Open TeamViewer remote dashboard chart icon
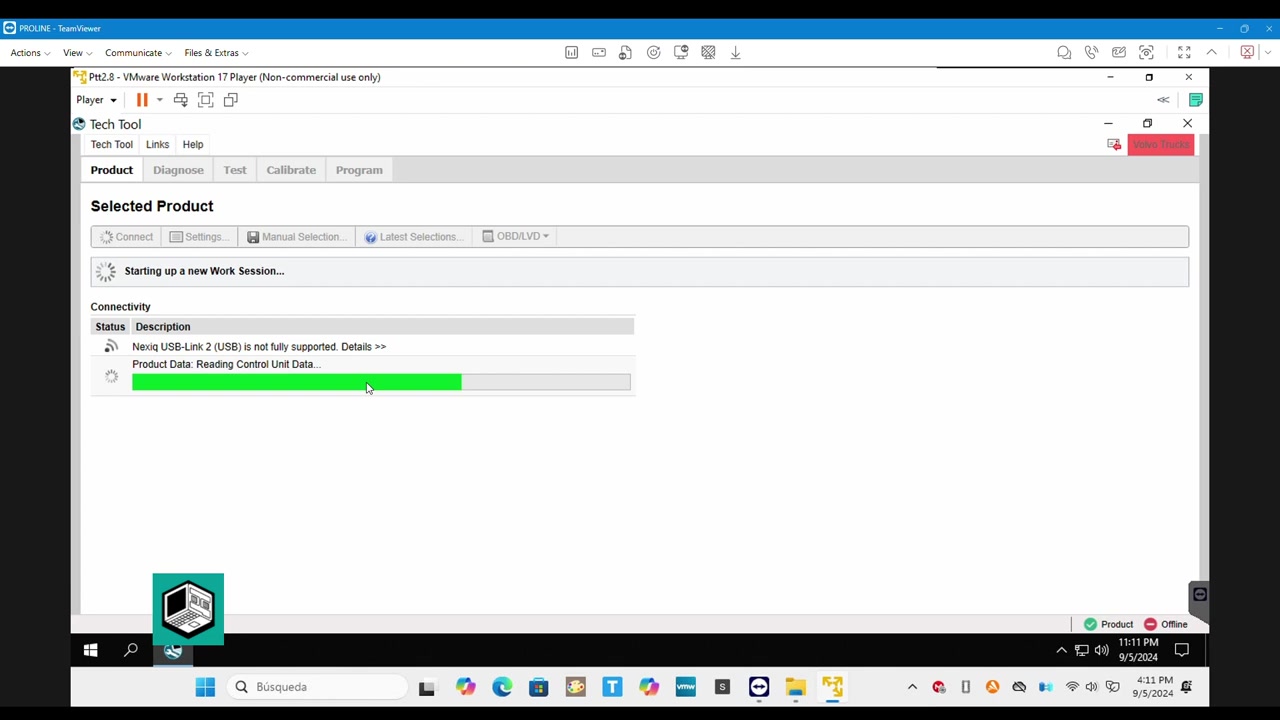 coord(571,53)
